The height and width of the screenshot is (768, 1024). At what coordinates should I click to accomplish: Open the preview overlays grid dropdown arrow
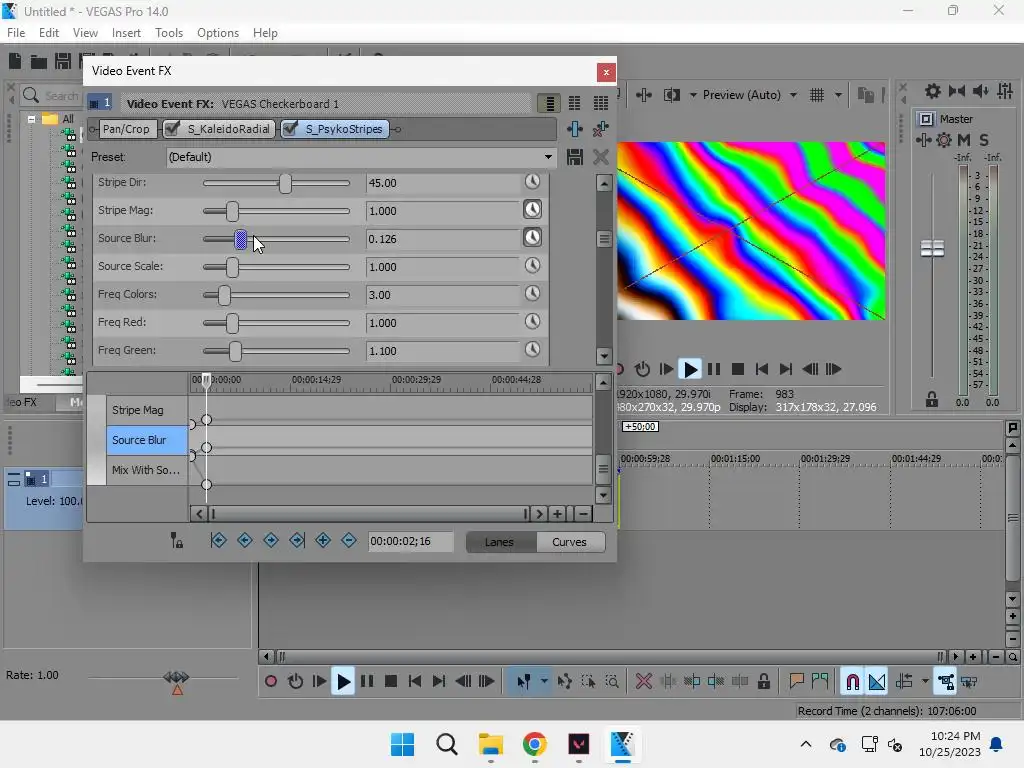point(838,95)
